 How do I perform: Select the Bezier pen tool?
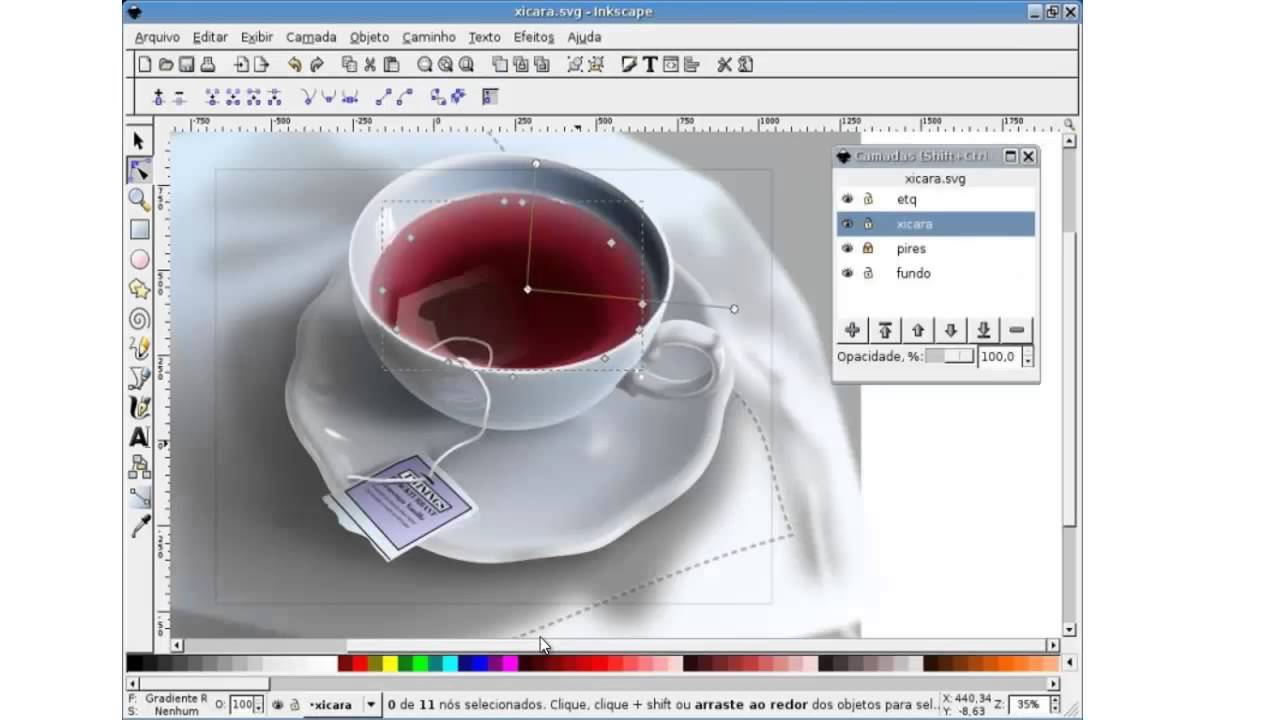[139, 378]
